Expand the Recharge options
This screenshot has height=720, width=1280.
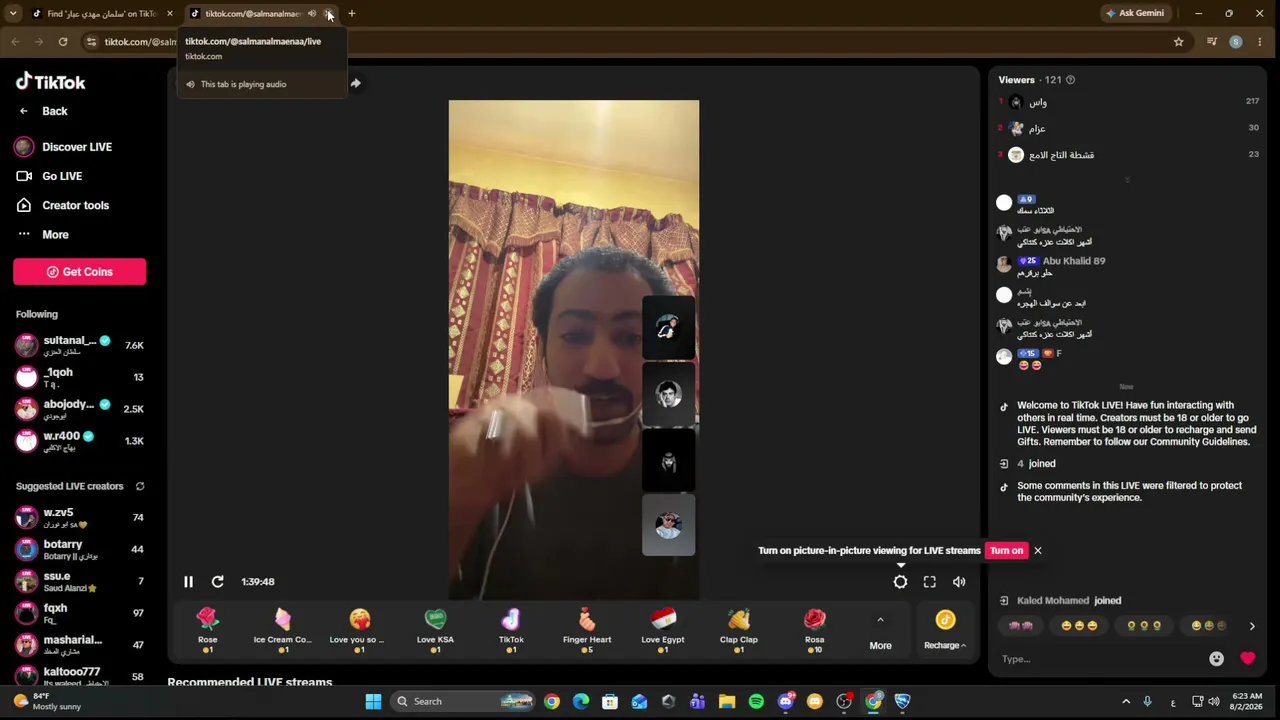click(x=945, y=632)
